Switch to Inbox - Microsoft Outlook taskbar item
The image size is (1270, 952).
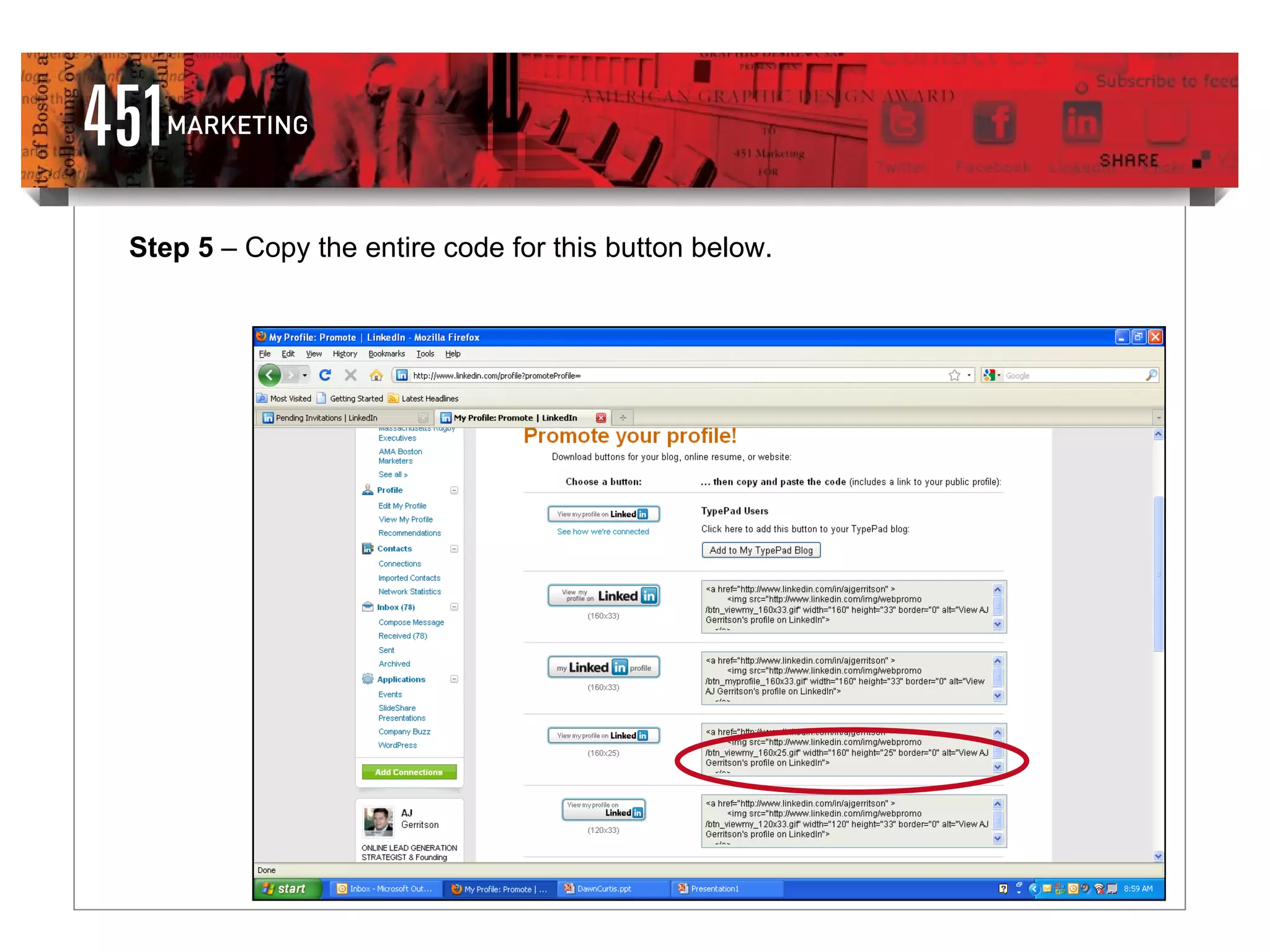(384, 889)
